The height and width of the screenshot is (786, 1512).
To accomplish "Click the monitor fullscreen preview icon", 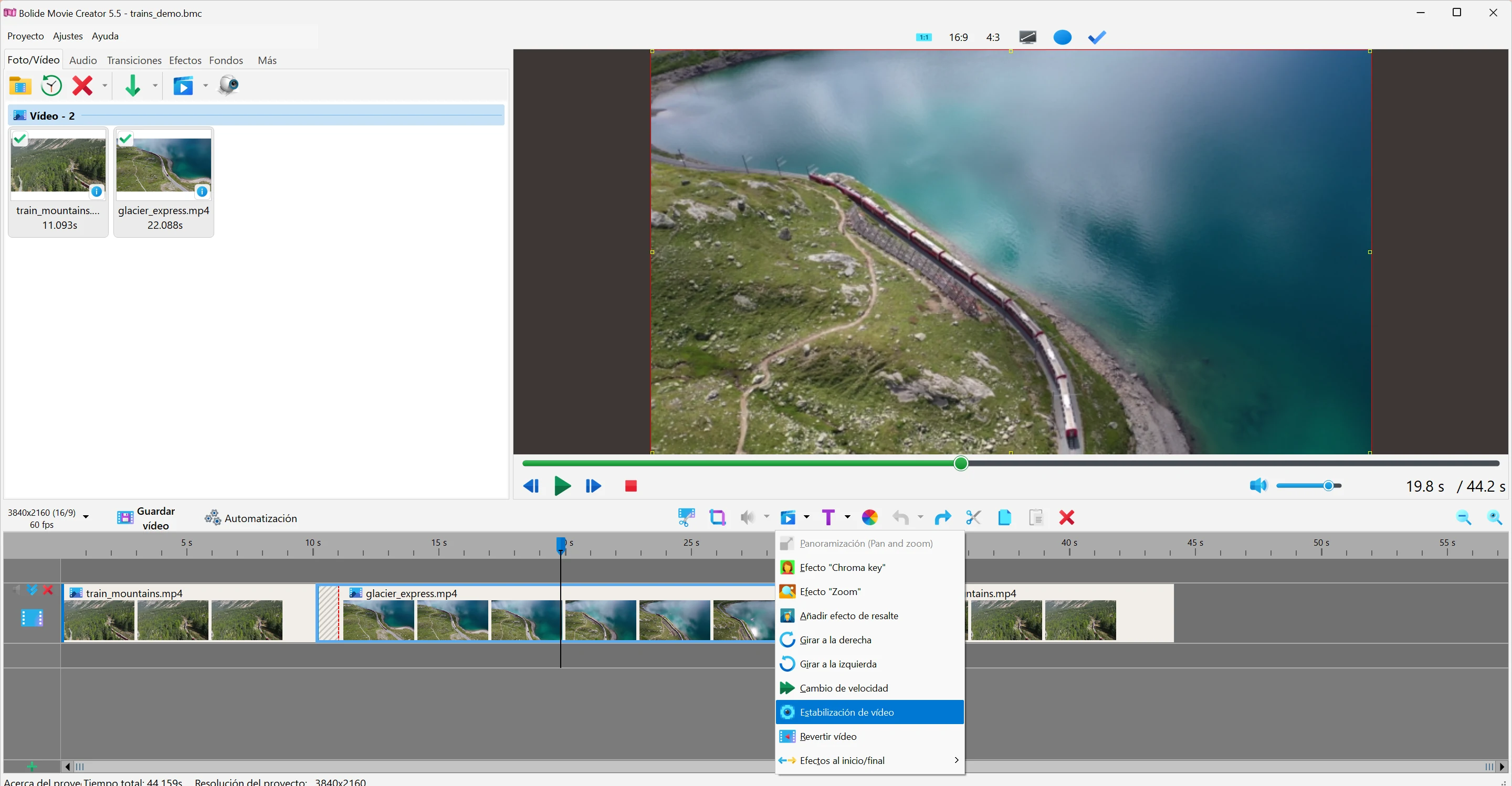I will (1028, 38).
